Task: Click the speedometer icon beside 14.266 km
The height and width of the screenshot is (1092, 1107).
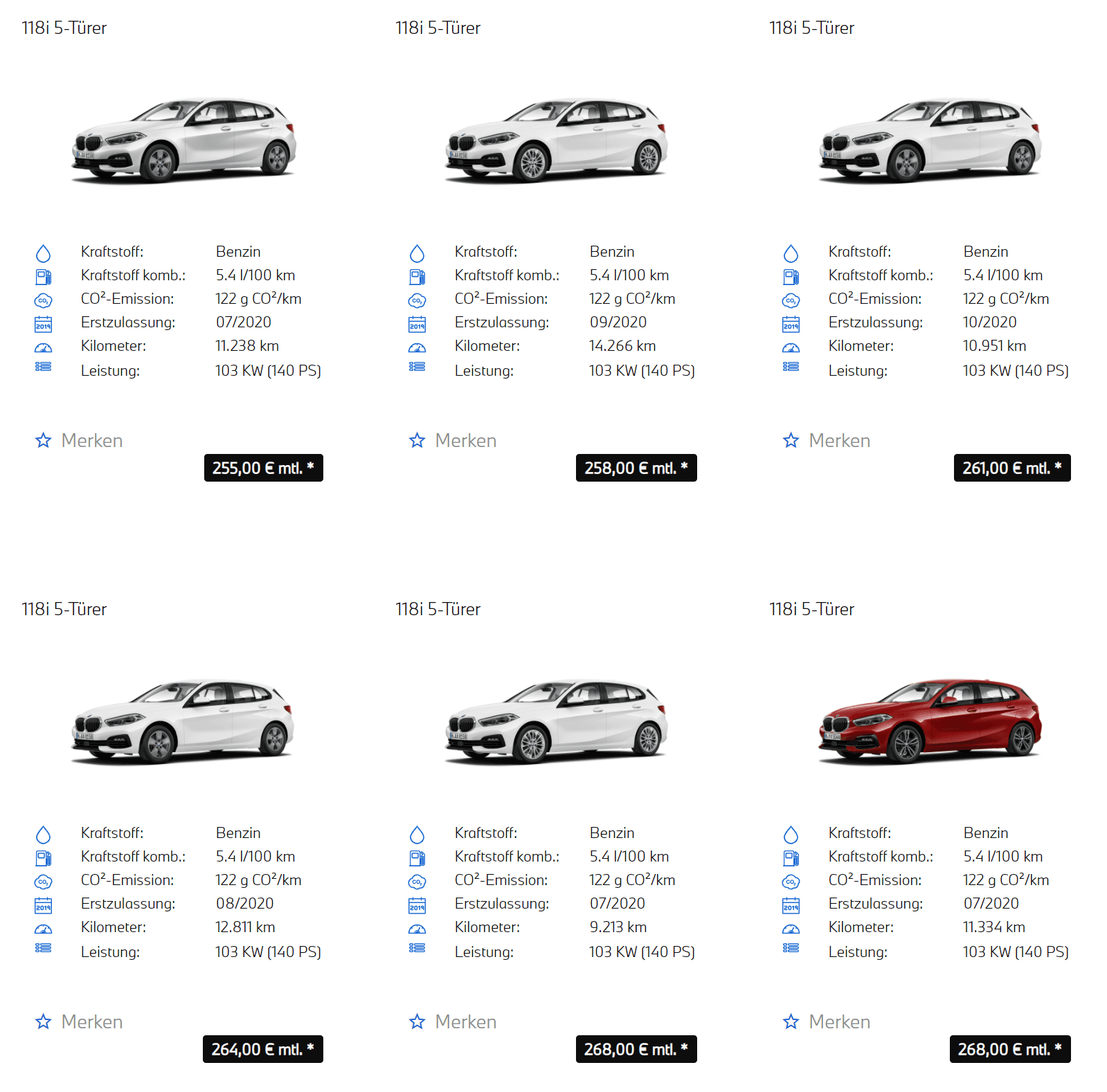Action: coord(417,347)
